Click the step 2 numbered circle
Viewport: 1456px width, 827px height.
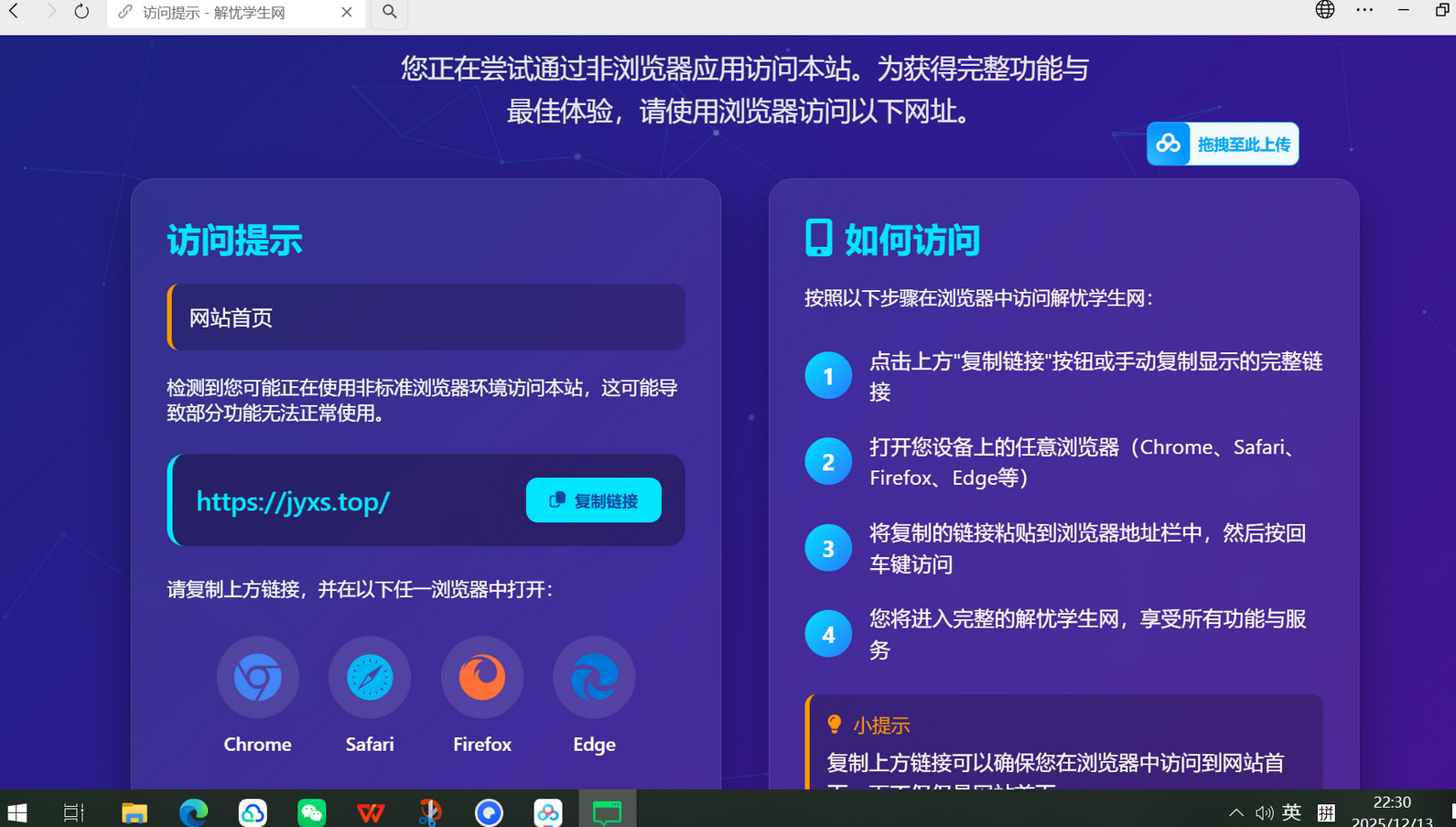(x=828, y=461)
